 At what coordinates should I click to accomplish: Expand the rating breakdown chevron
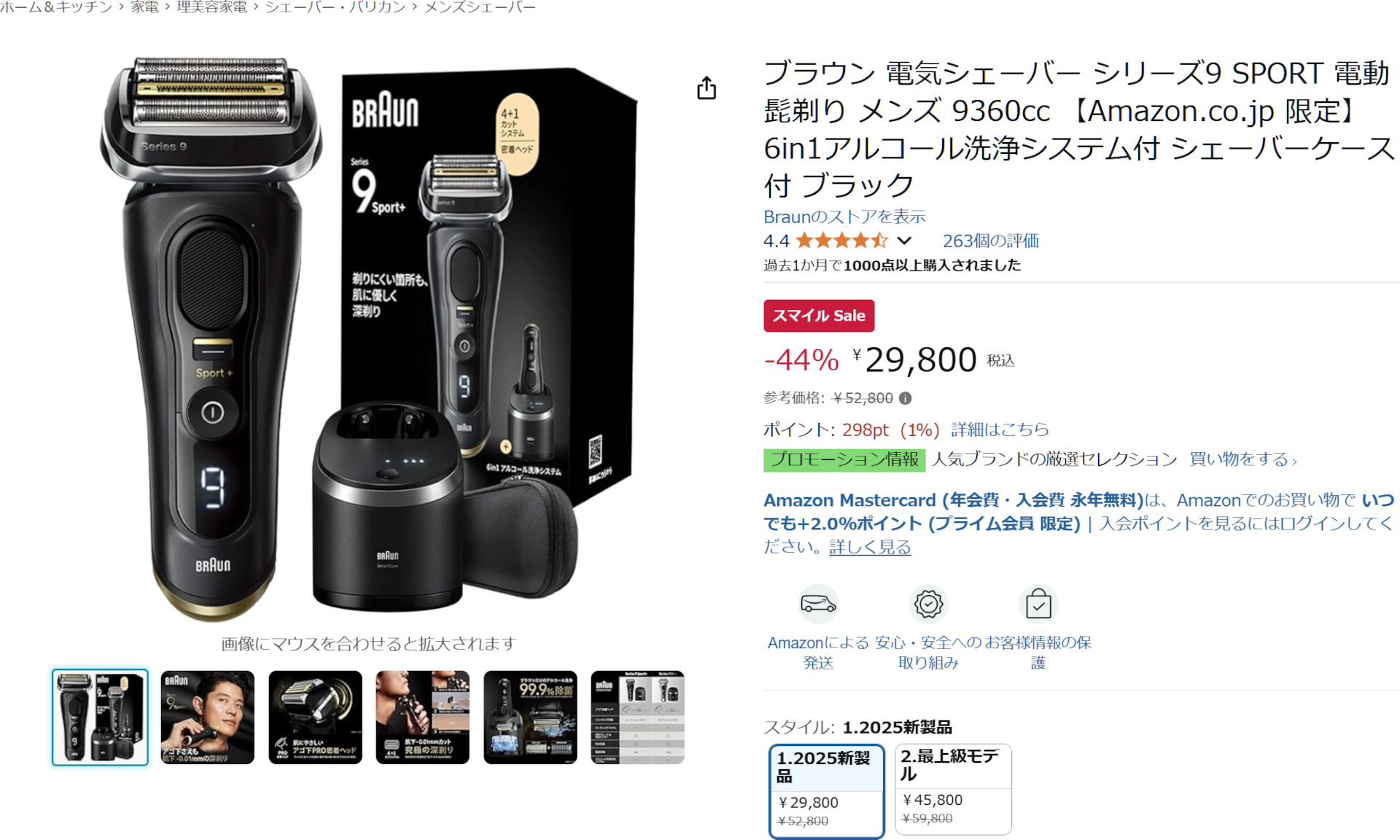(904, 241)
